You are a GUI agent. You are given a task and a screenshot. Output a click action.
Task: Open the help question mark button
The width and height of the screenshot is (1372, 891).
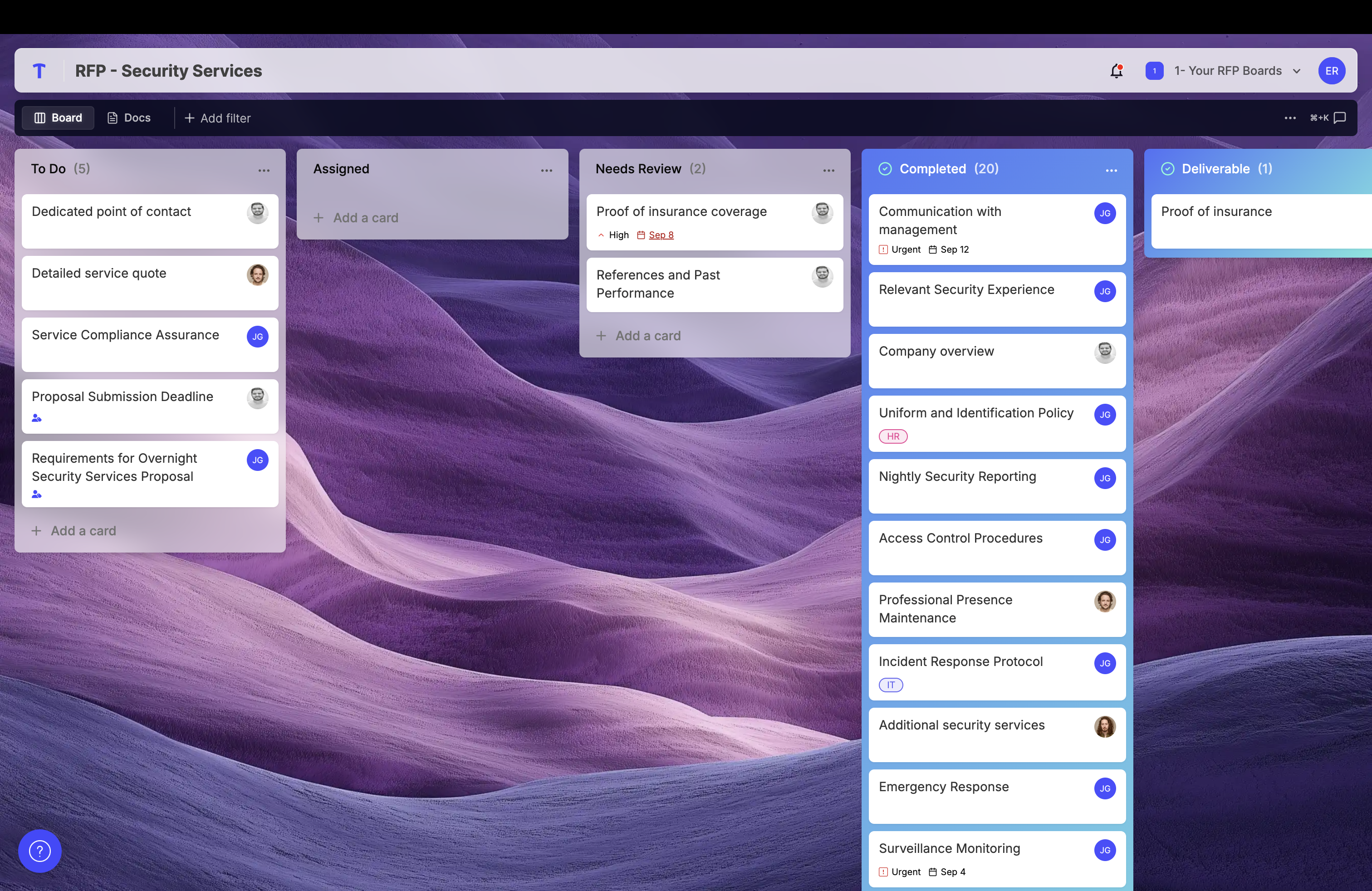(x=40, y=851)
